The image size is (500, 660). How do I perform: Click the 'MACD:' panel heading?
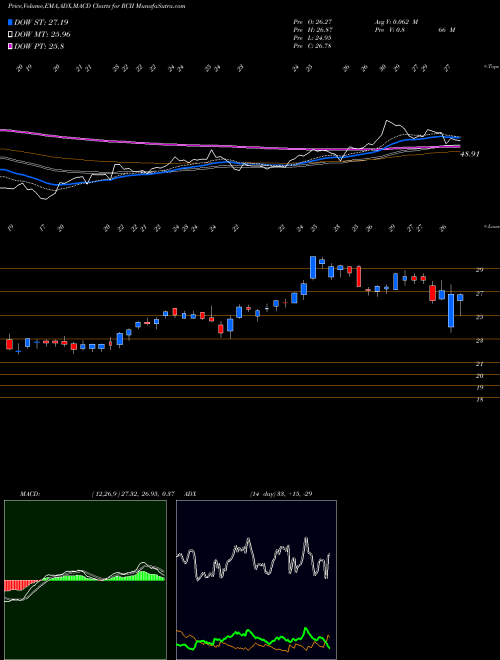(x=29, y=494)
